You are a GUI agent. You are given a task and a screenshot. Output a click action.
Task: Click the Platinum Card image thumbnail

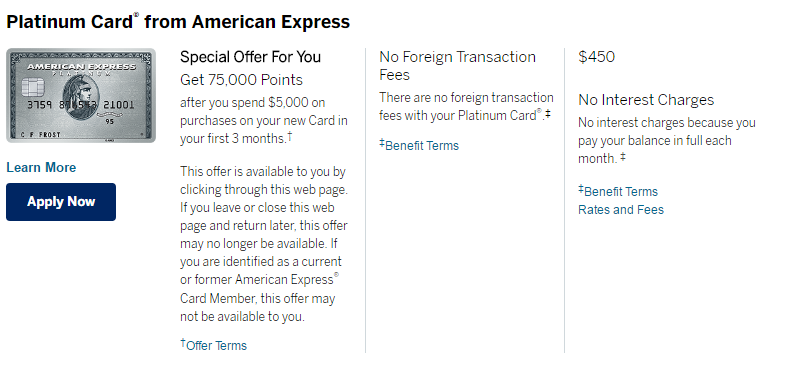(81, 96)
